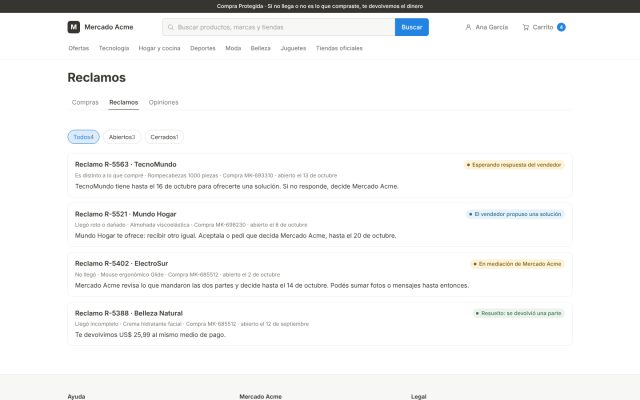Viewport: 640px width, 400px height.
Task: Click the Mercado Acme footer heading
Action: pos(260,396)
